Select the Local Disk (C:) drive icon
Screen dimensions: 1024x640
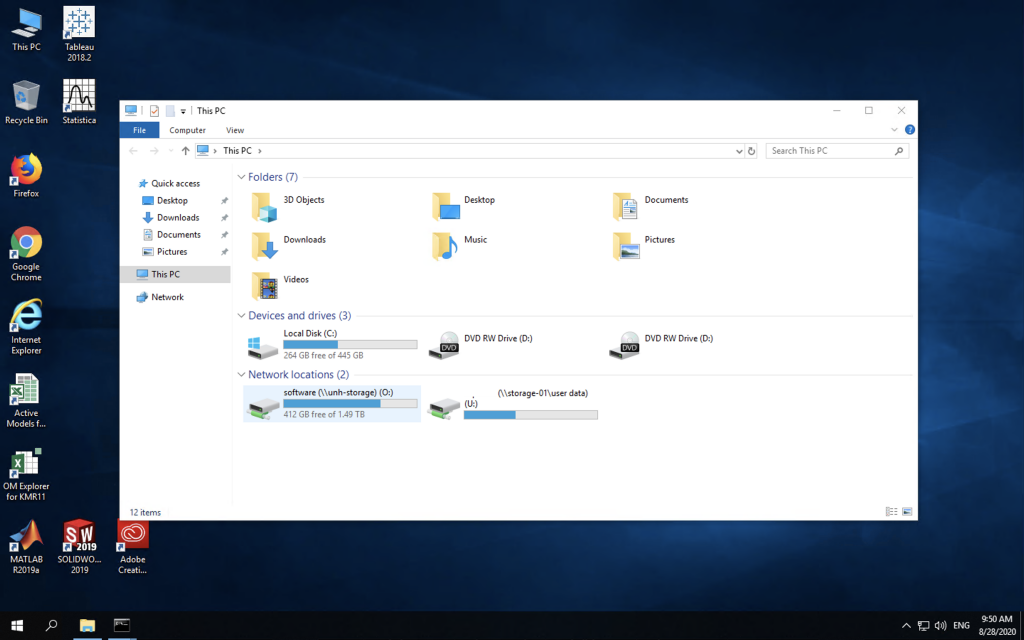[263, 346]
